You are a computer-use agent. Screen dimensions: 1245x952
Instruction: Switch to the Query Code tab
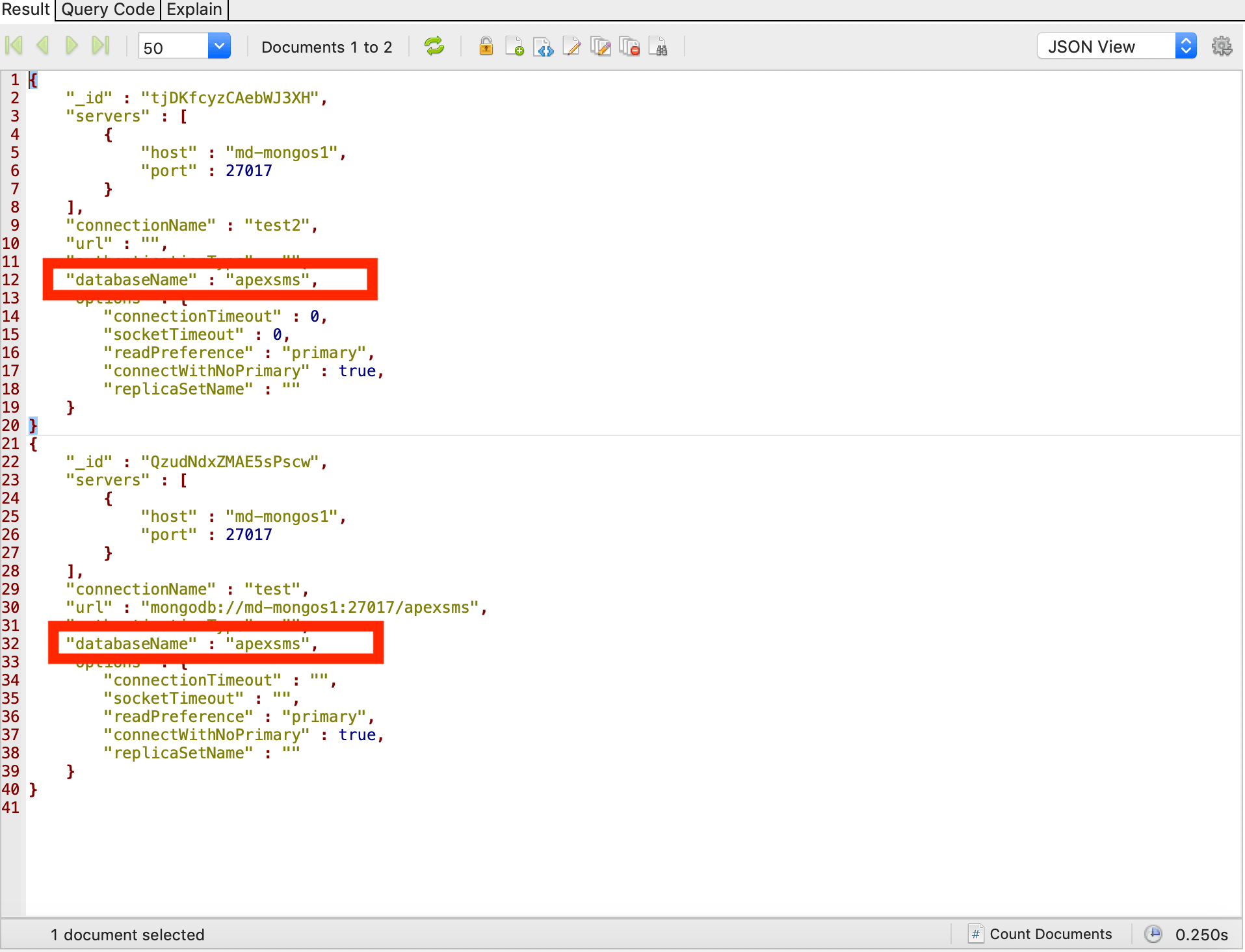coord(108,10)
